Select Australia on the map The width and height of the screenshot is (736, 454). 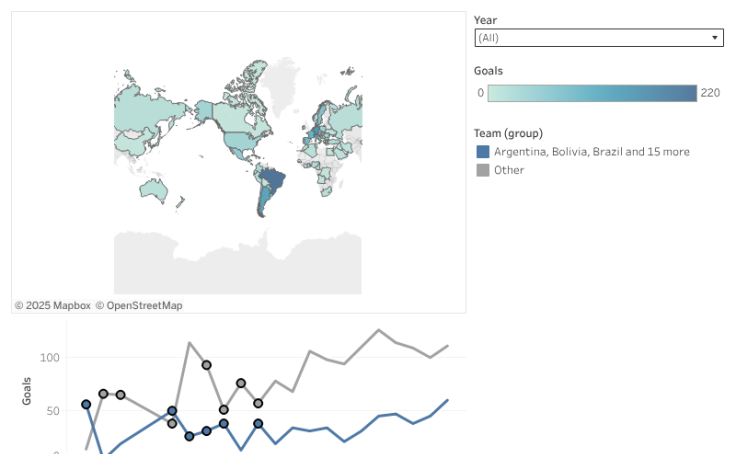(x=155, y=188)
